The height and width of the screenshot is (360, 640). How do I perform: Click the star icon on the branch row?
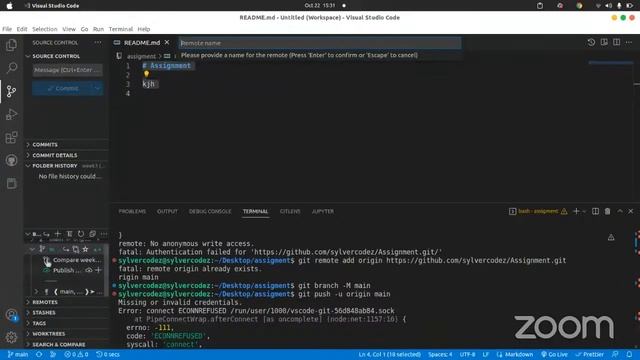(85, 249)
